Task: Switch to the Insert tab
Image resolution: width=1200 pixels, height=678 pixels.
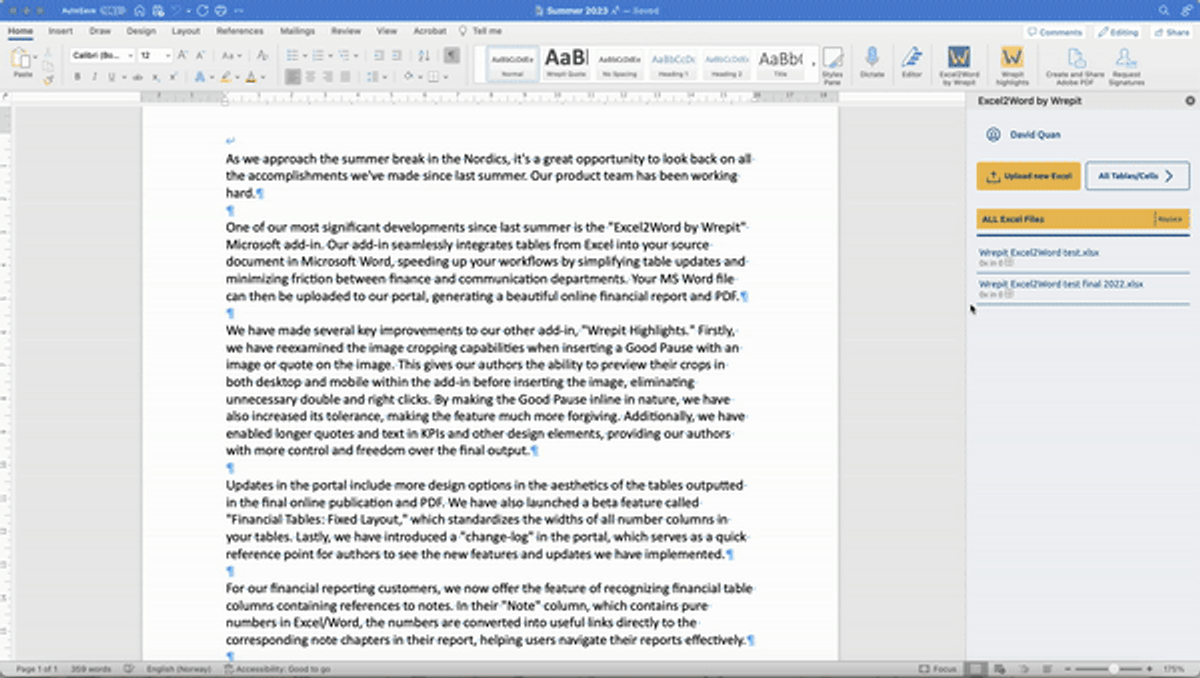Action: point(60,31)
